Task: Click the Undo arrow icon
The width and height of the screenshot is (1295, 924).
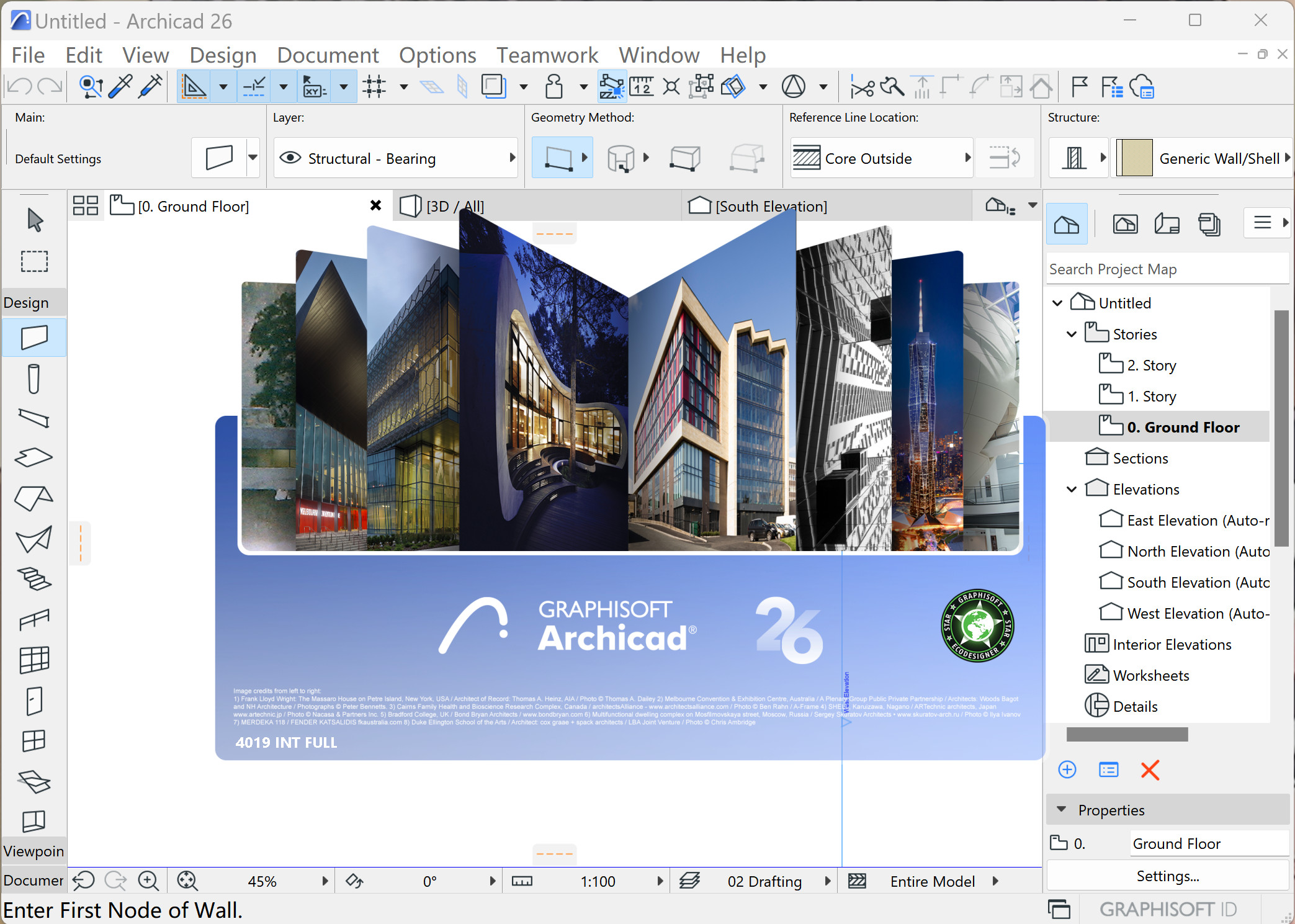Action: click(x=19, y=86)
